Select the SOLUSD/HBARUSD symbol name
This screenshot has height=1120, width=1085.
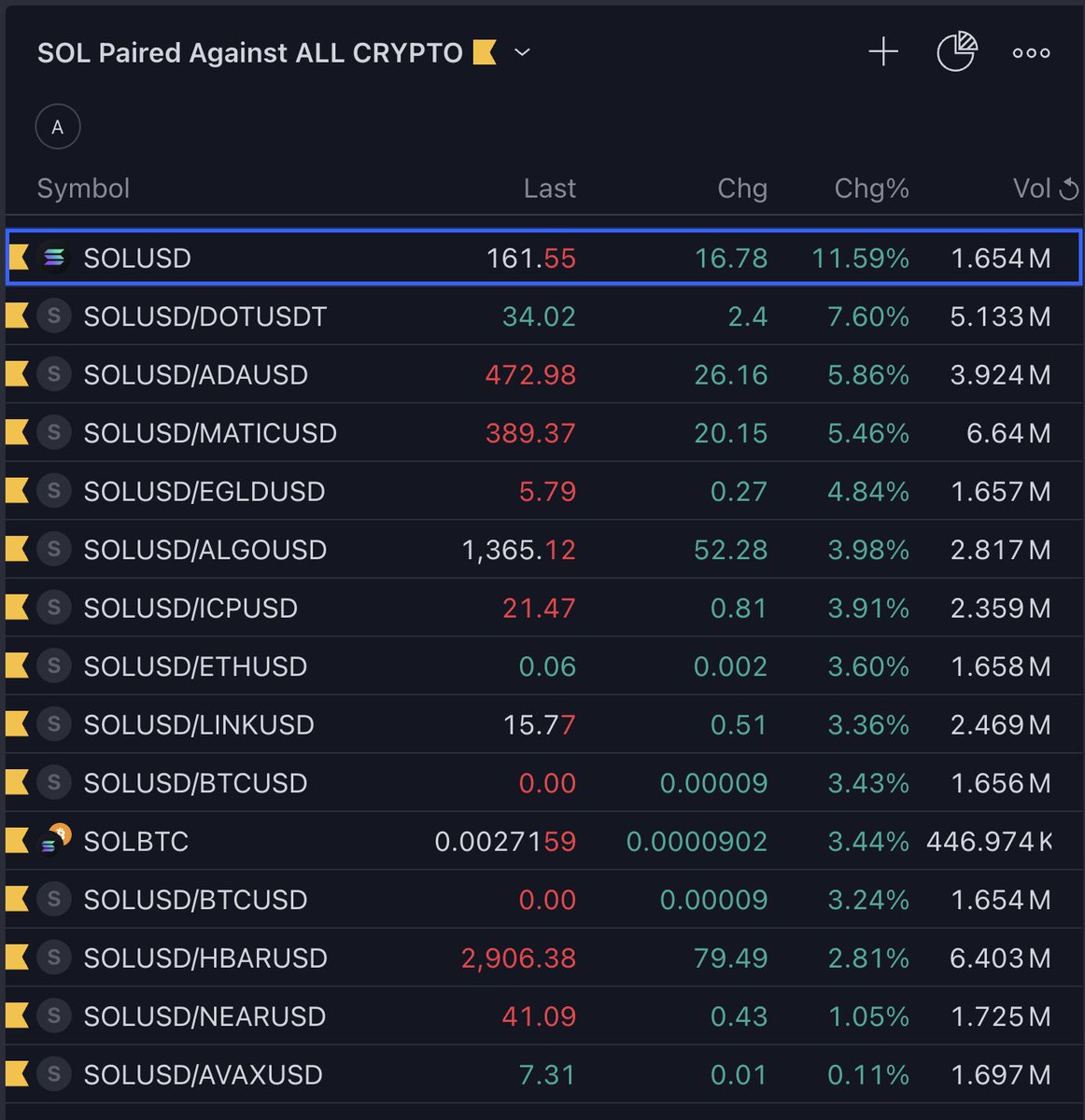(205, 958)
